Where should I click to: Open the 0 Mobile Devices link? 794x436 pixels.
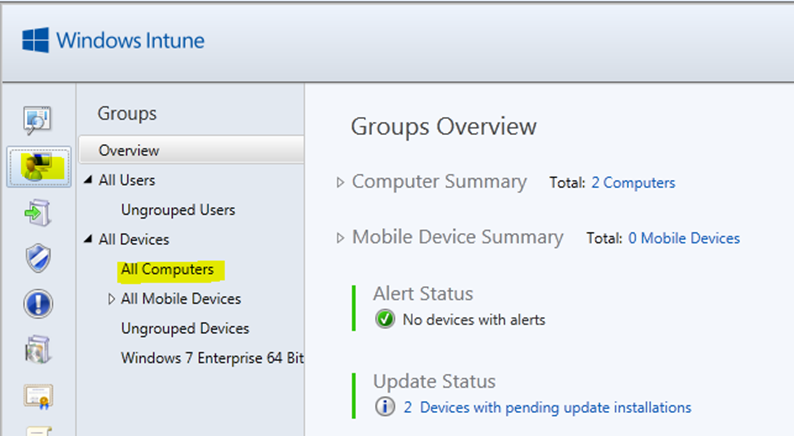pyautogui.click(x=684, y=238)
